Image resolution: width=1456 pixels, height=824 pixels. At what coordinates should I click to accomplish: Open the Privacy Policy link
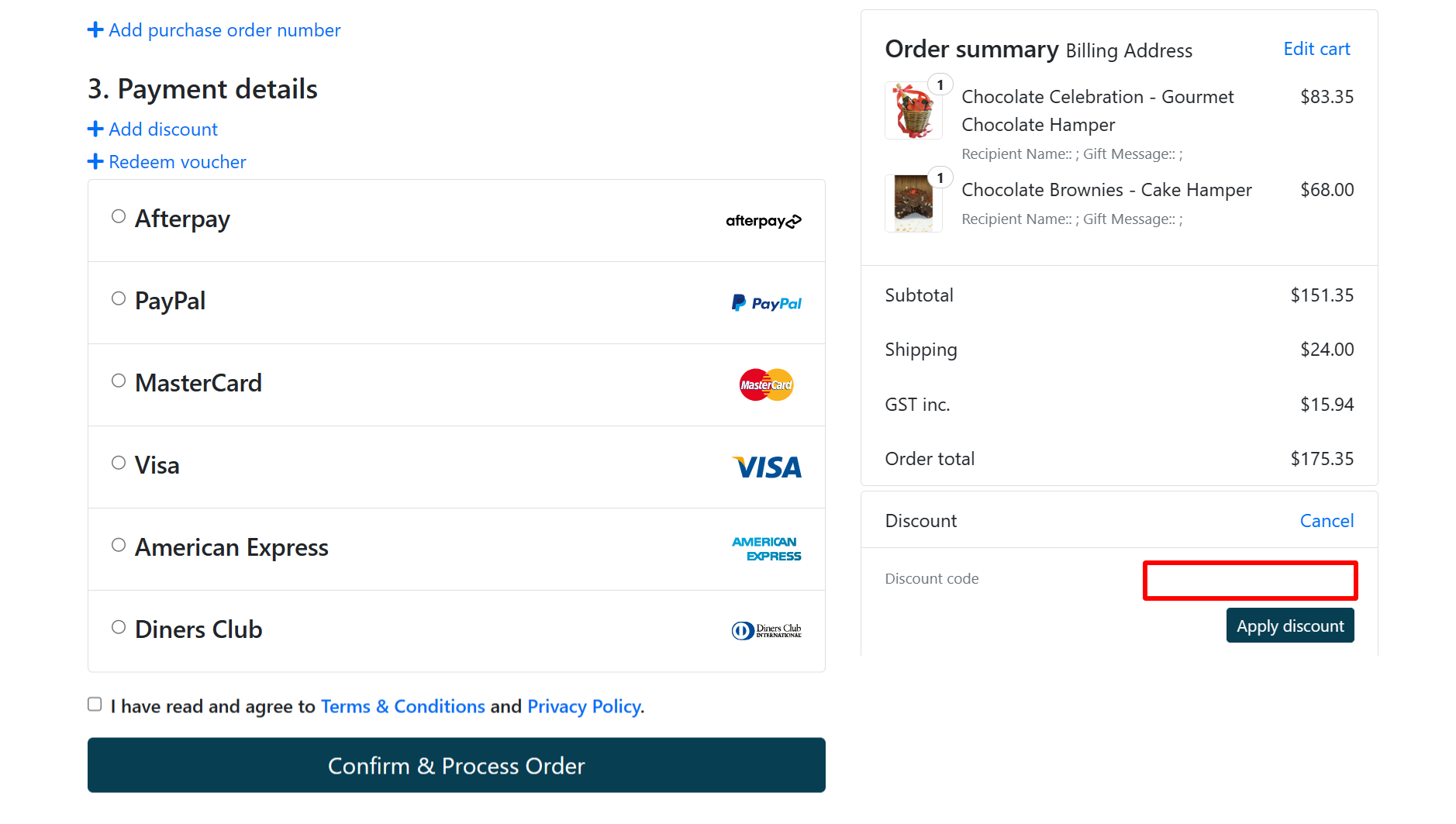click(x=583, y=706)
